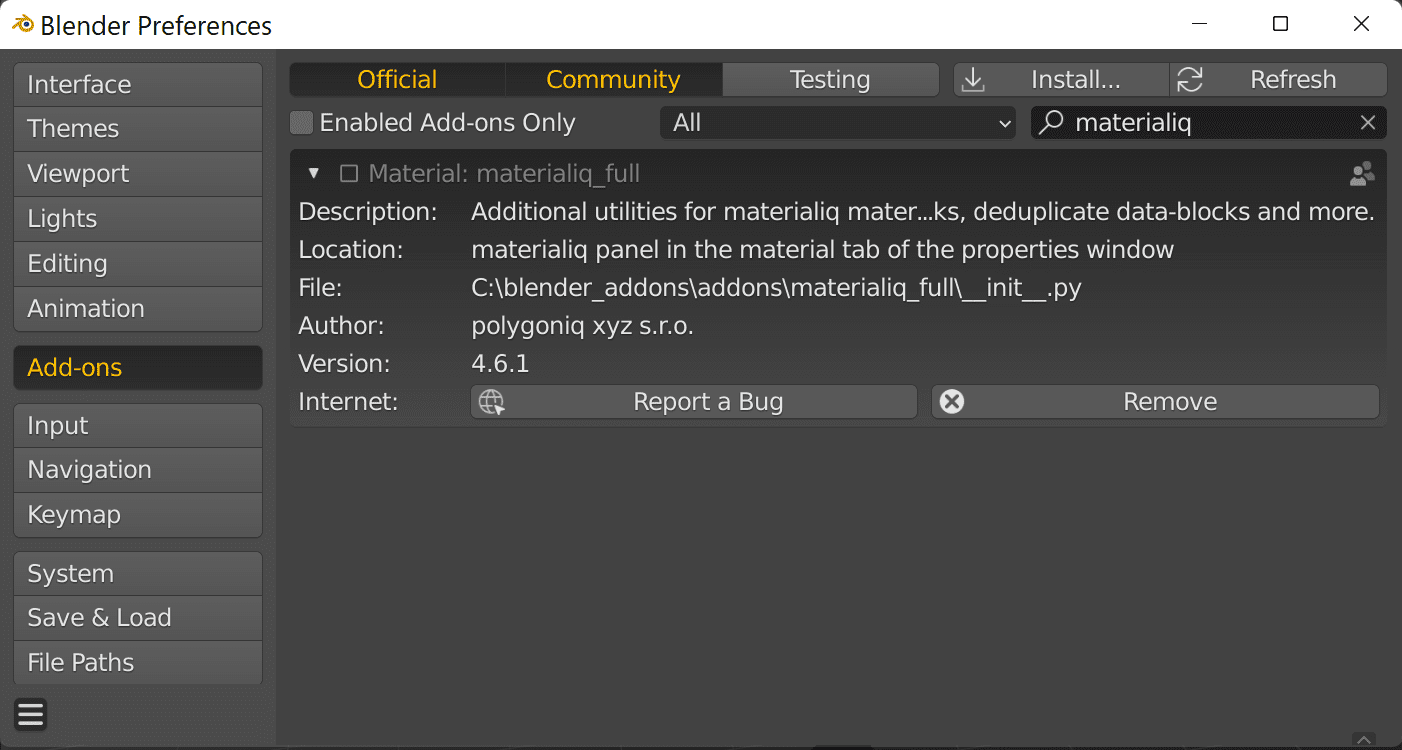Click the Refresh button

1279,80
